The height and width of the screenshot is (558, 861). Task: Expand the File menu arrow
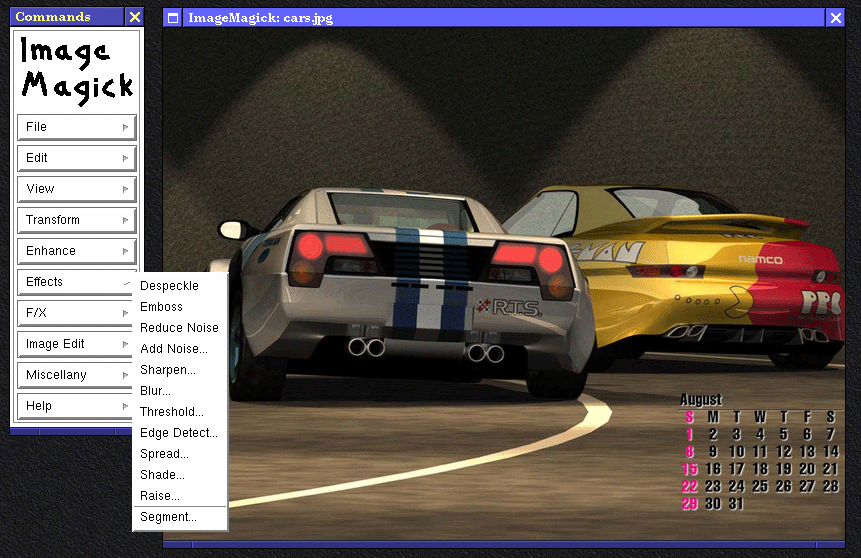(125, 127)
